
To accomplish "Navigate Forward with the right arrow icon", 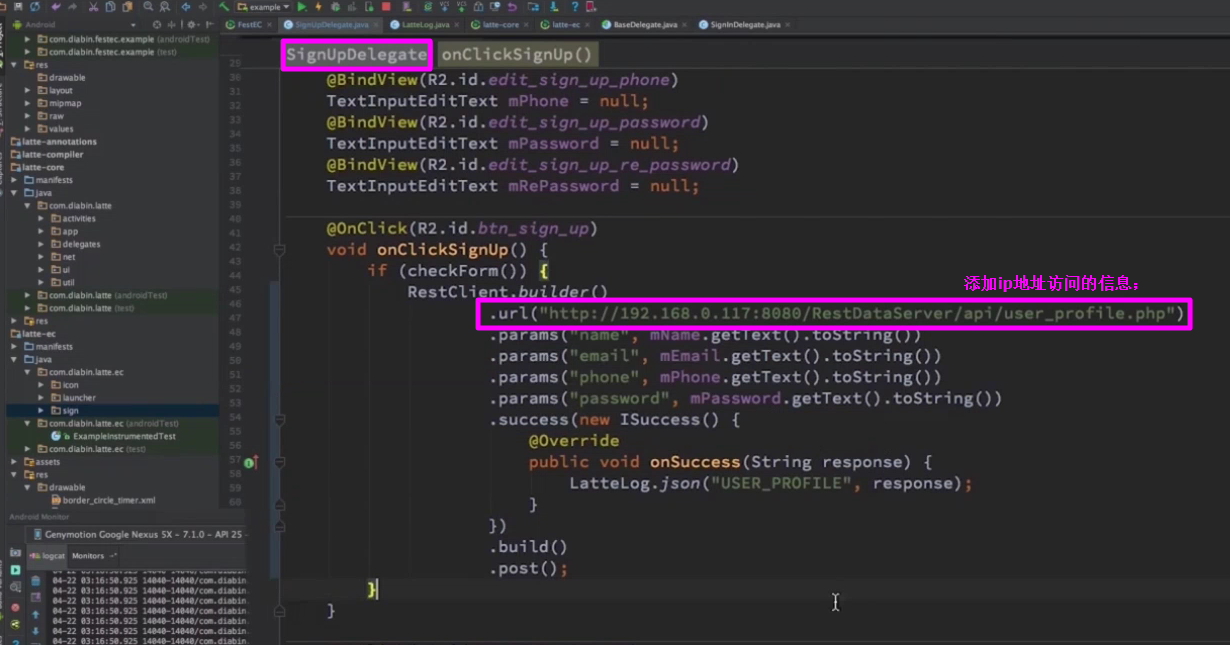I will click(x=203, y=7).
